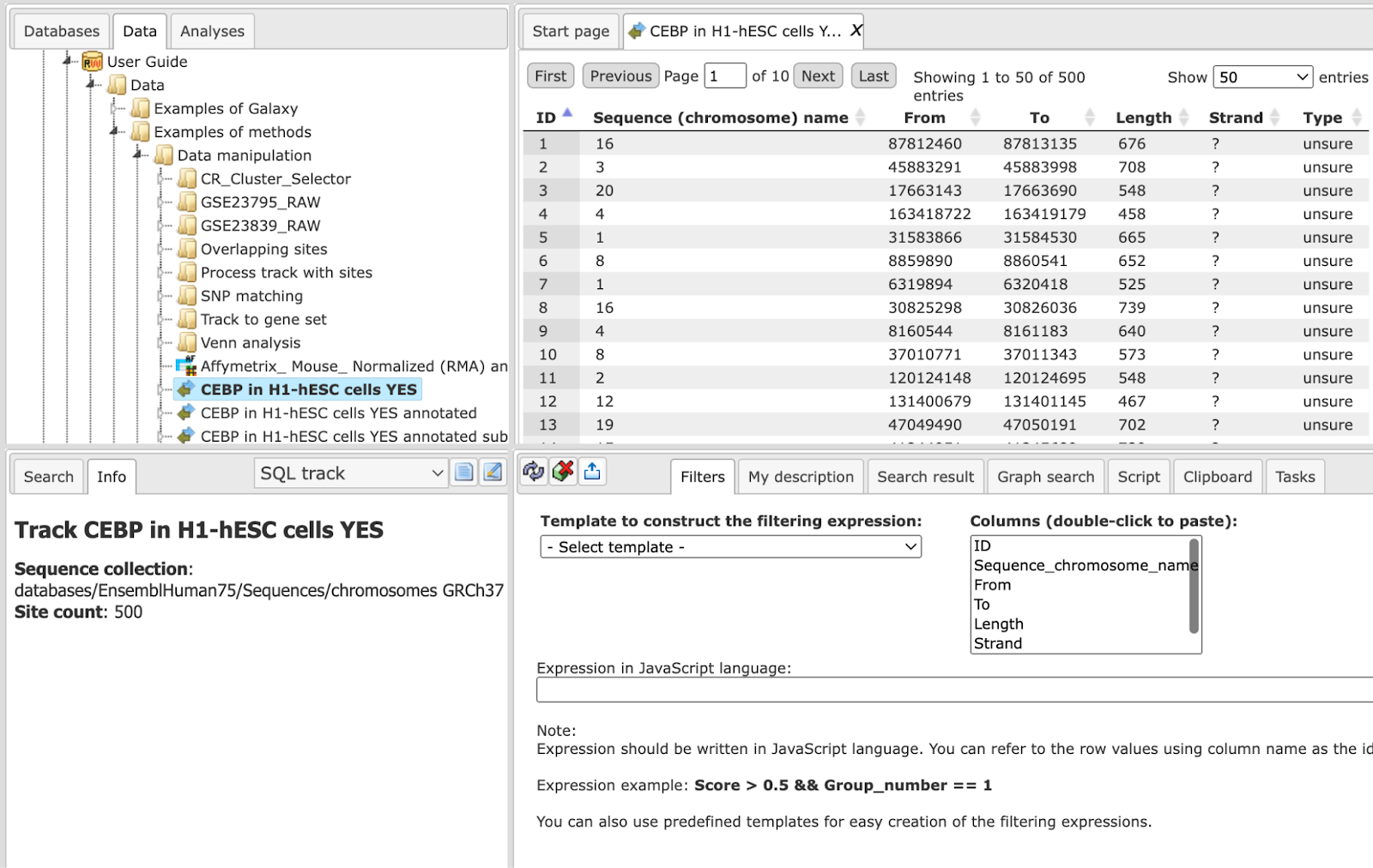The image size is (1373, 868).
Task: Click the track icon of CEBP in H1-hESC cells YES
Action: 186,389
